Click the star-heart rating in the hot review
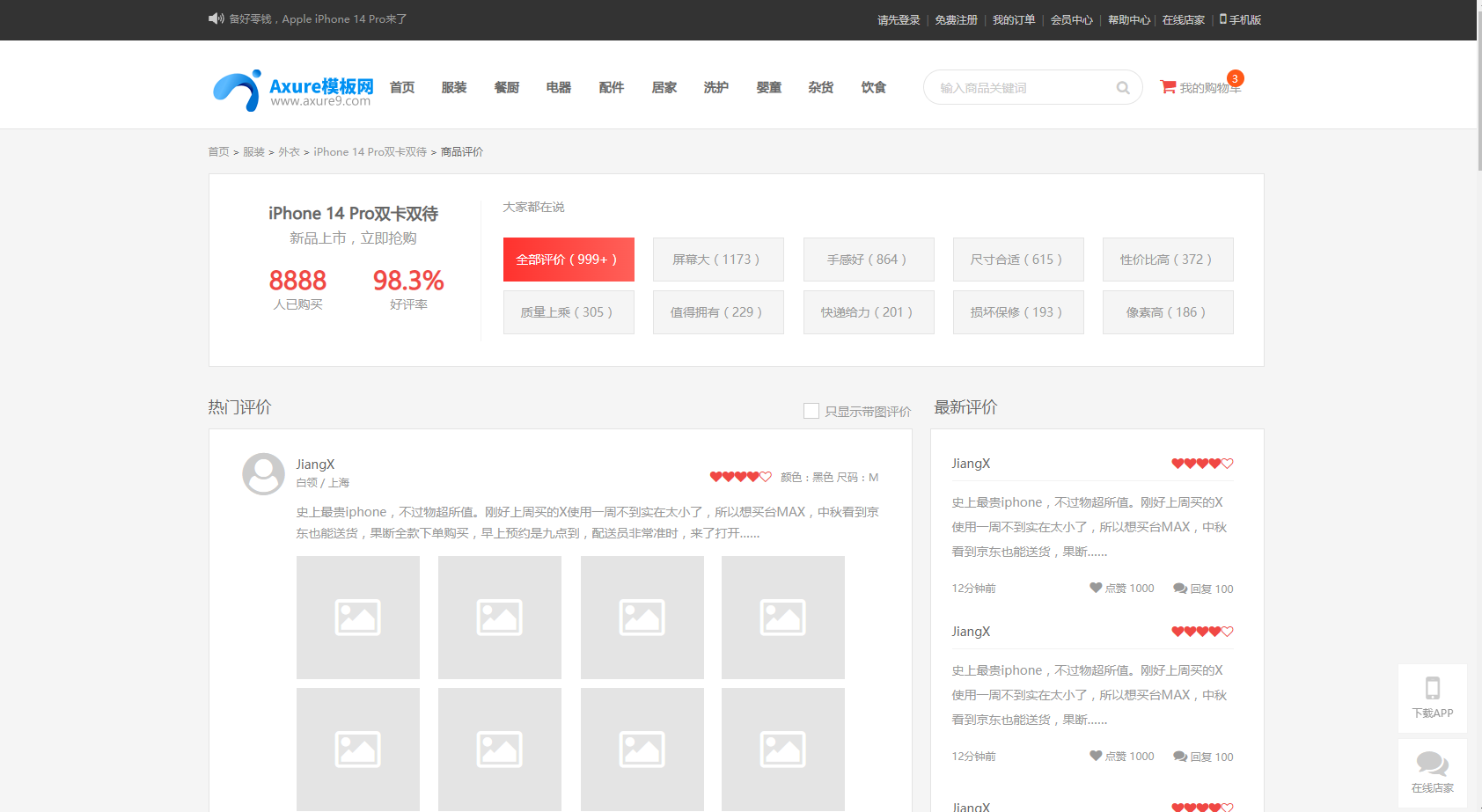Viewport: 1482px width, 812px height. click(x=740, y=477)
